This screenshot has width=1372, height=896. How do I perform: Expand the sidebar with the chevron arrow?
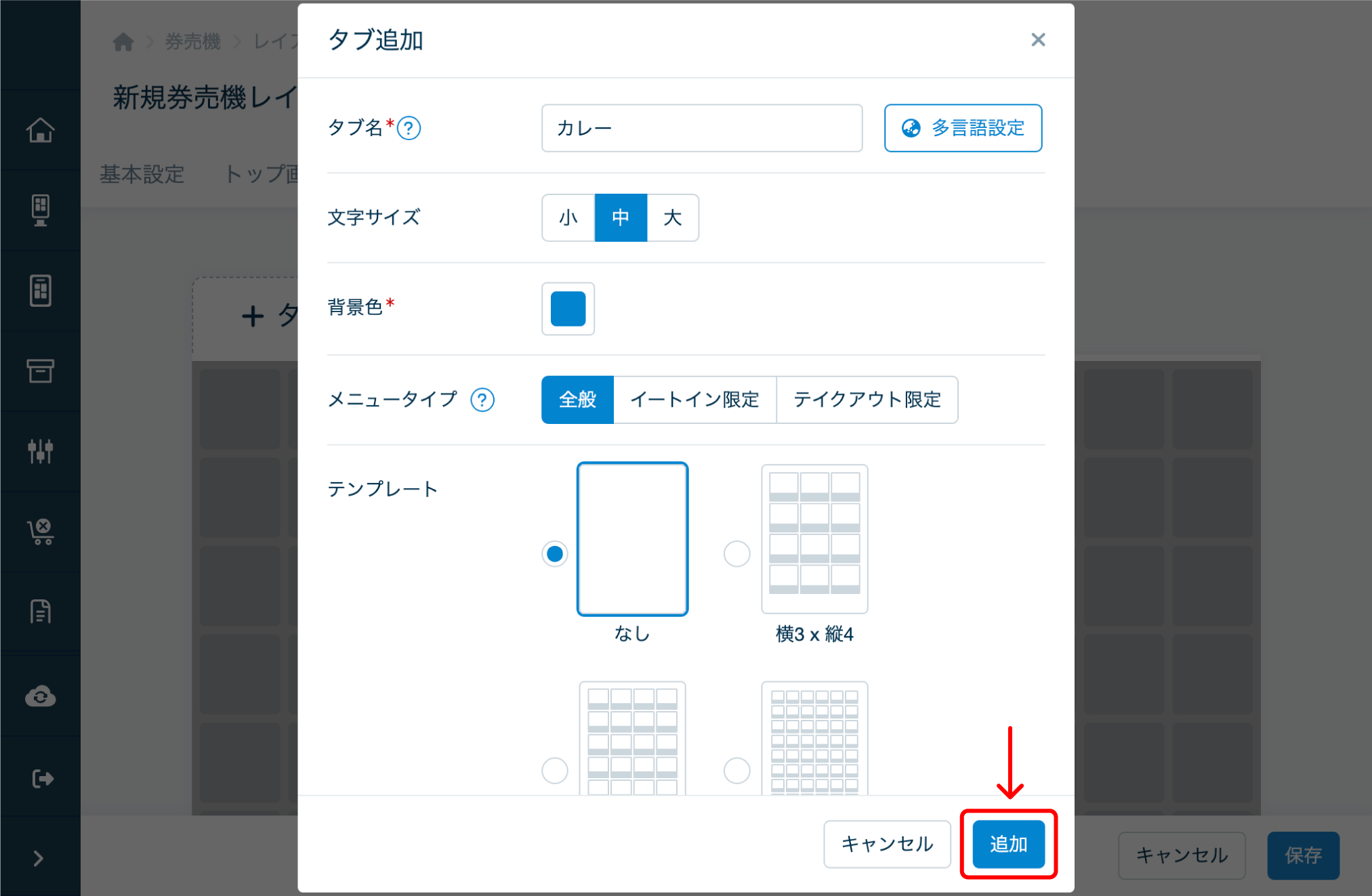tap(39, 859)
